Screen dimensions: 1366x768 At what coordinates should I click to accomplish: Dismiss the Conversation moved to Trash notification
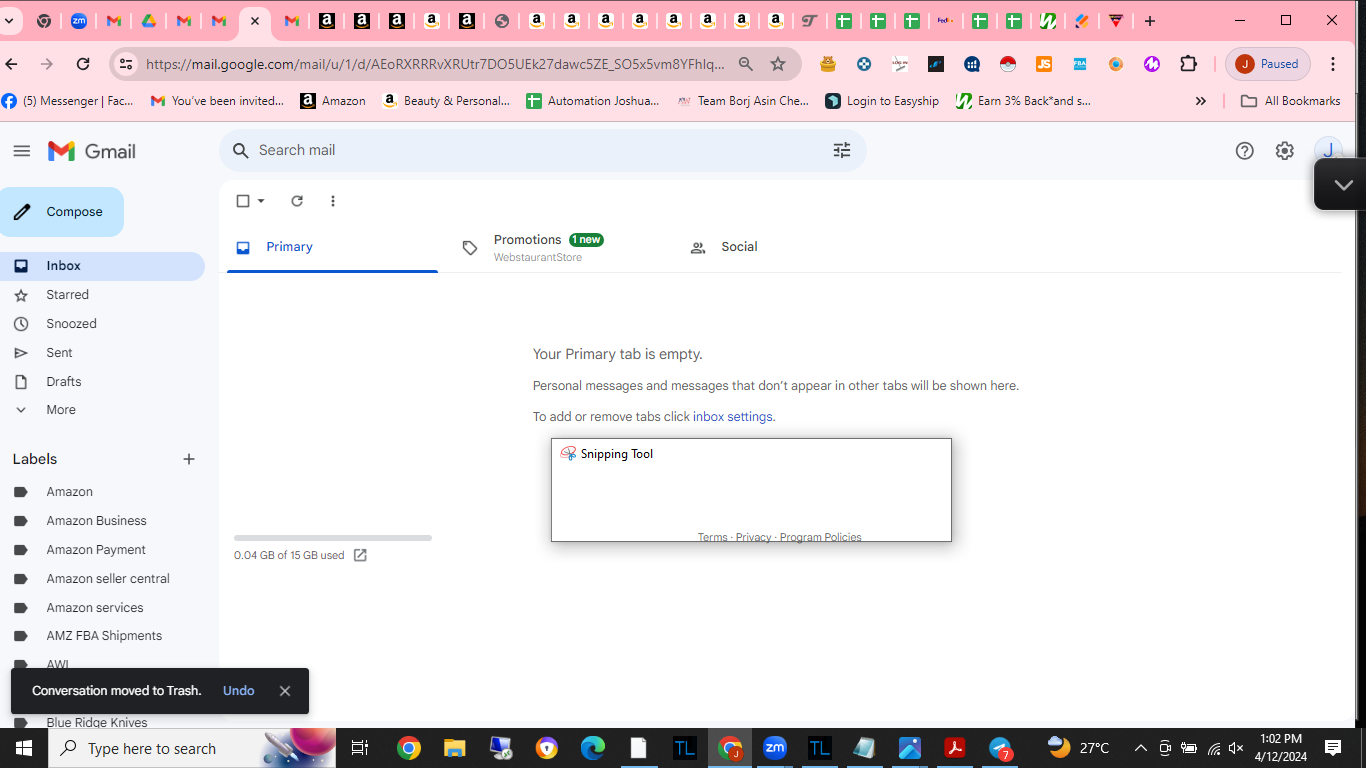tap(285, 691)
